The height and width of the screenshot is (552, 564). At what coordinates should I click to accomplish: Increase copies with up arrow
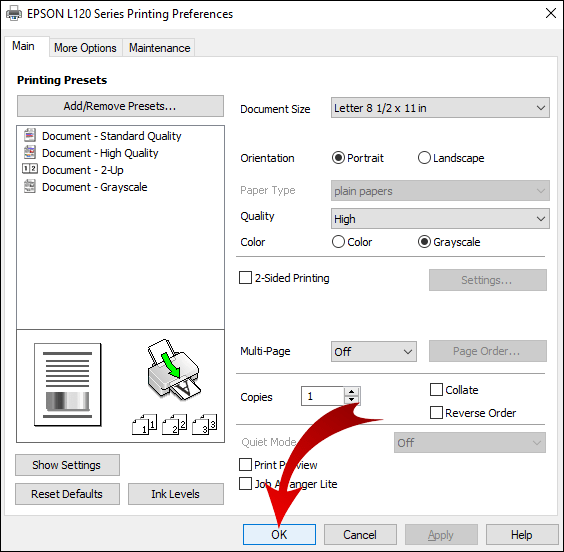351,392
